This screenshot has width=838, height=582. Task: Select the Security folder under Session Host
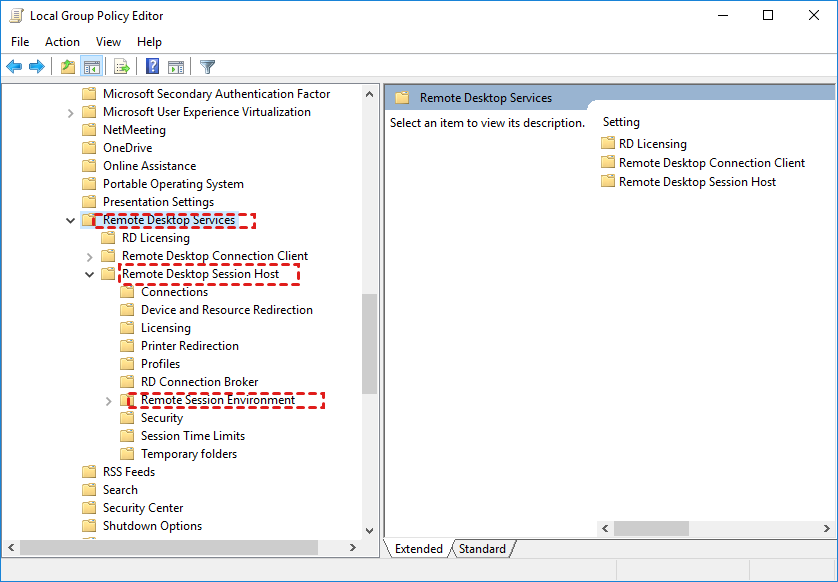click(162, 418)
